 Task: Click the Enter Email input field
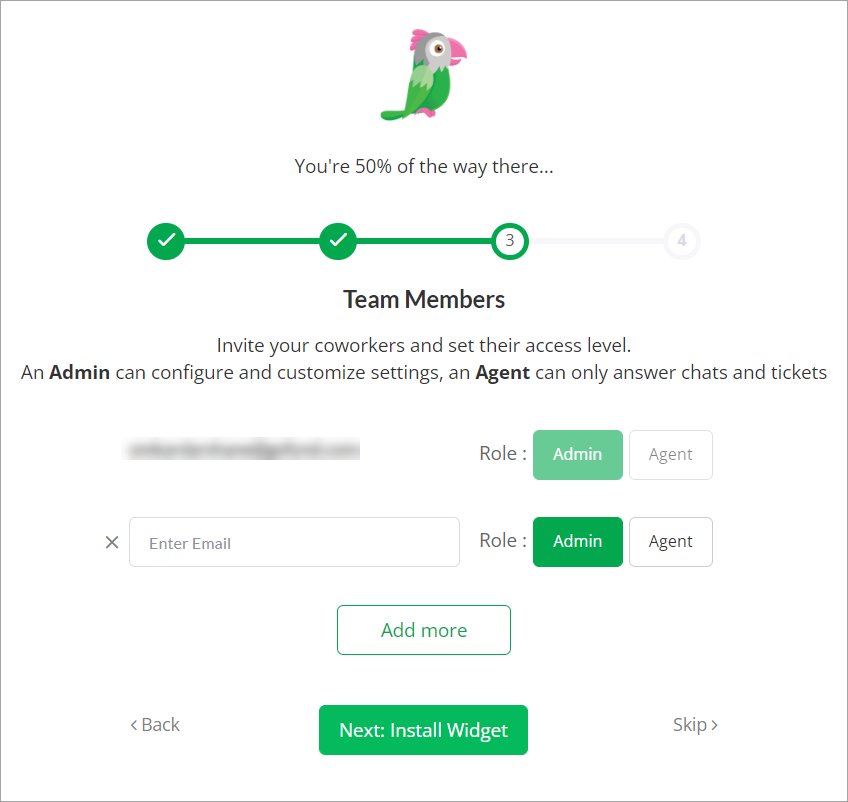pyautogui.click(x=294, y=542)
